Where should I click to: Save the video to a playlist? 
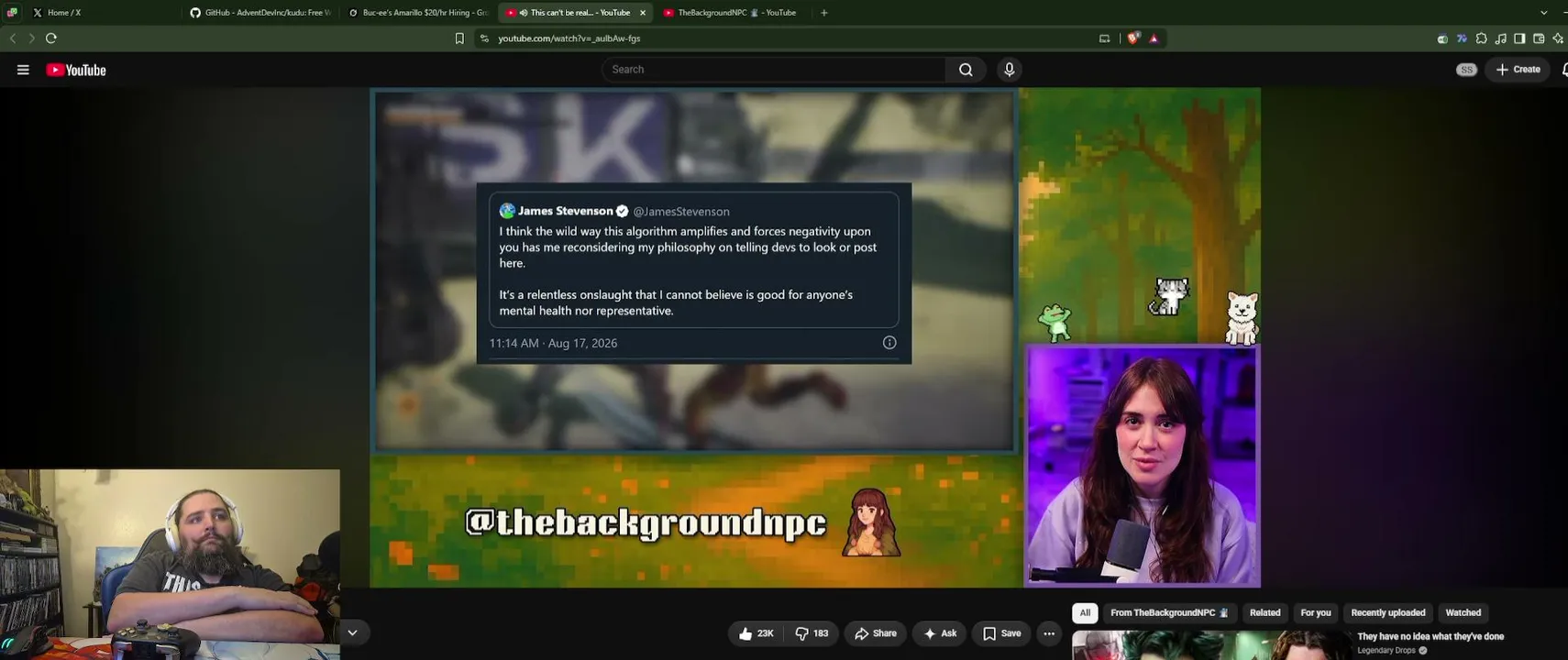(x=1001, y=633)
